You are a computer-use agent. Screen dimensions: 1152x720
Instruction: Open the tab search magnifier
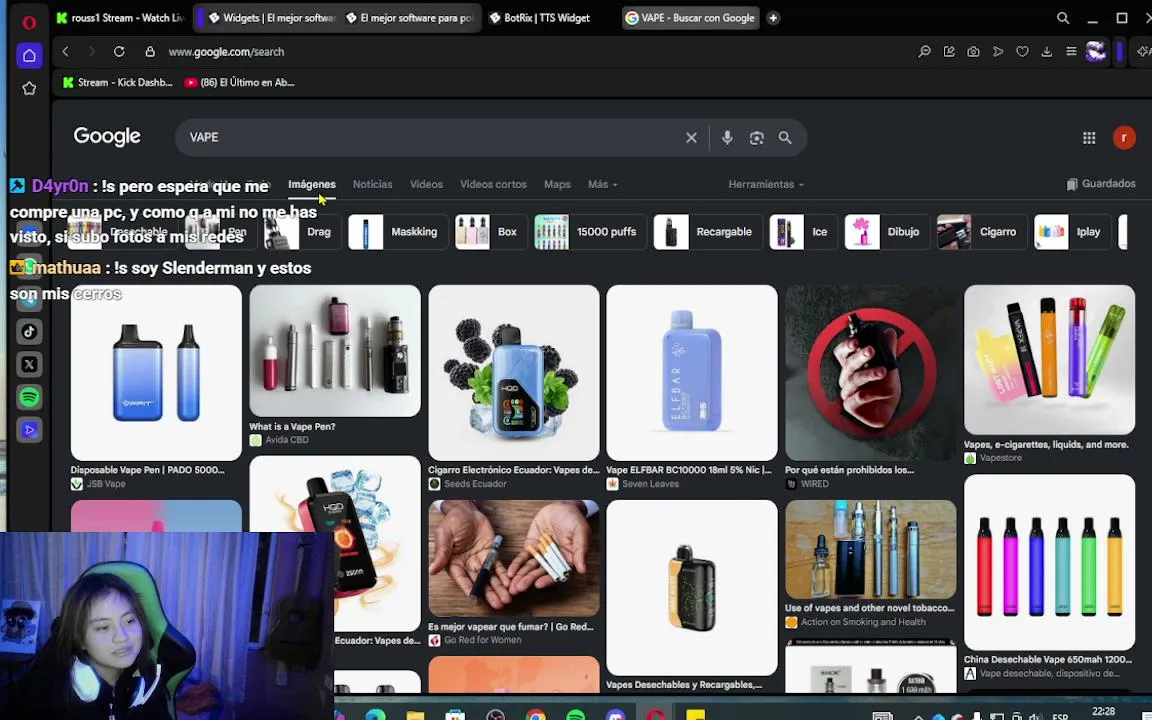1062,18
